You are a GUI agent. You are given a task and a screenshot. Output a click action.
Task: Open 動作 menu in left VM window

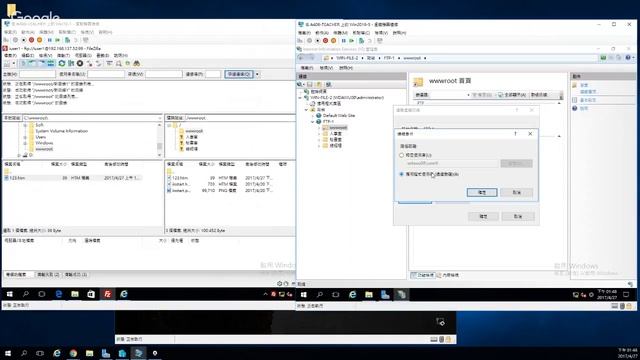(x=28, y=32)
